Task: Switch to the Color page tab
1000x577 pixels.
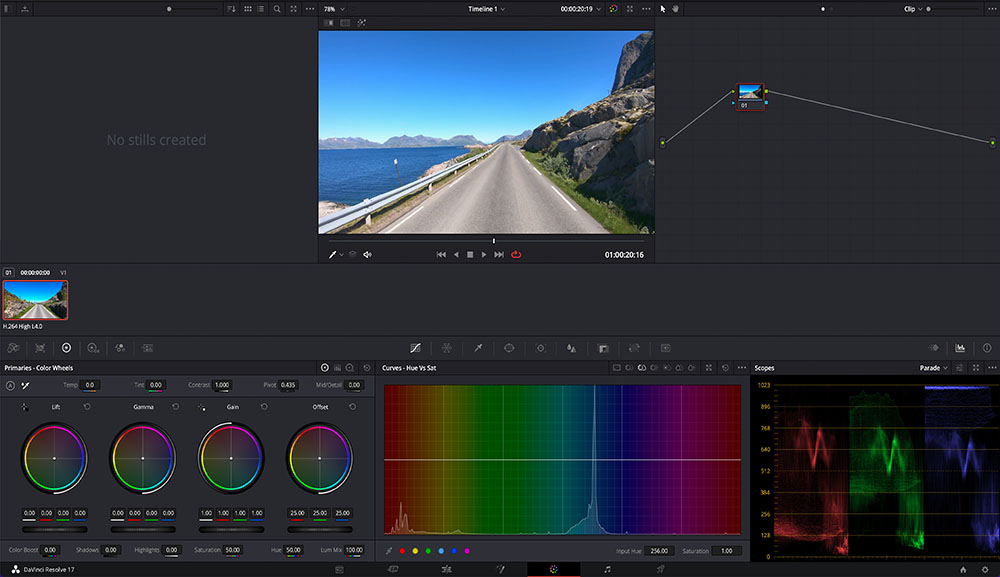Action: (553, 569)
